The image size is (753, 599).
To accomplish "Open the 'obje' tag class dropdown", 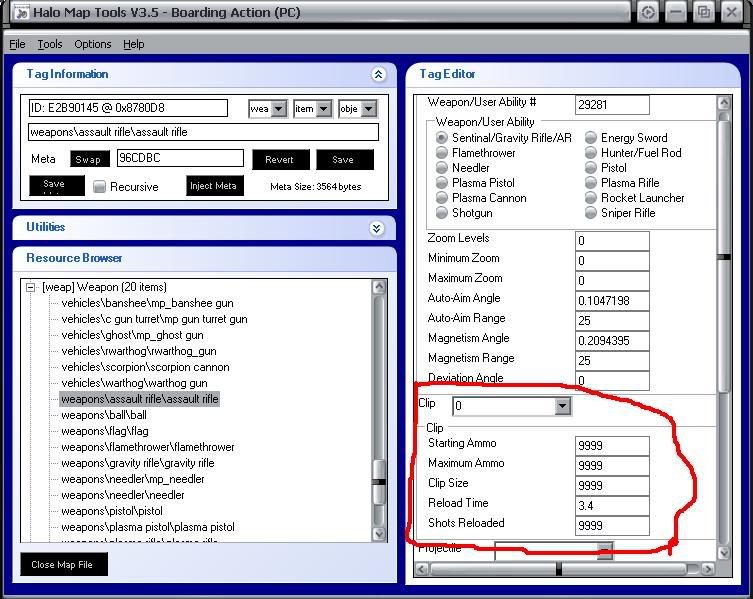I will (x=369, y=109).
